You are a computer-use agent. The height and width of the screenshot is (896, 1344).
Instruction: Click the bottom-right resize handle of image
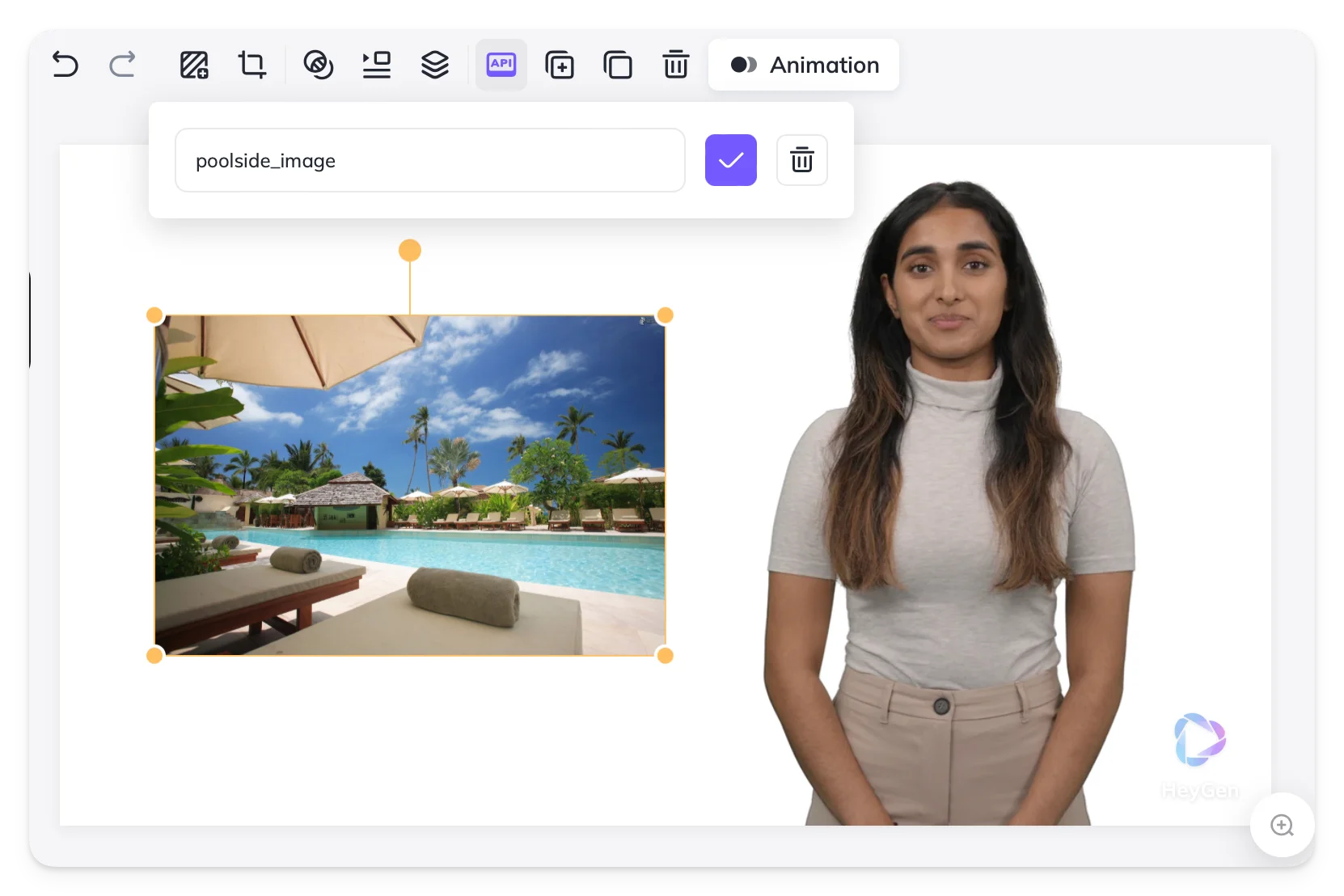click(666, 656)
